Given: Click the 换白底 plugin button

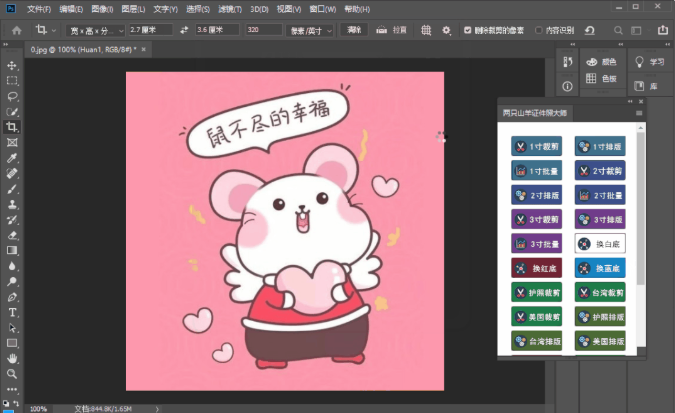Looking at the screenshot, I should coord(600,244).
